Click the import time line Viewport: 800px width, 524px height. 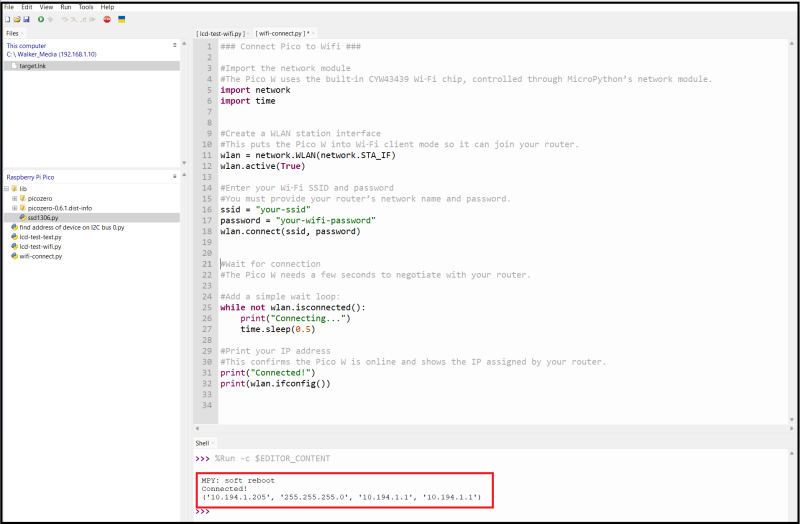coord(248,101)
